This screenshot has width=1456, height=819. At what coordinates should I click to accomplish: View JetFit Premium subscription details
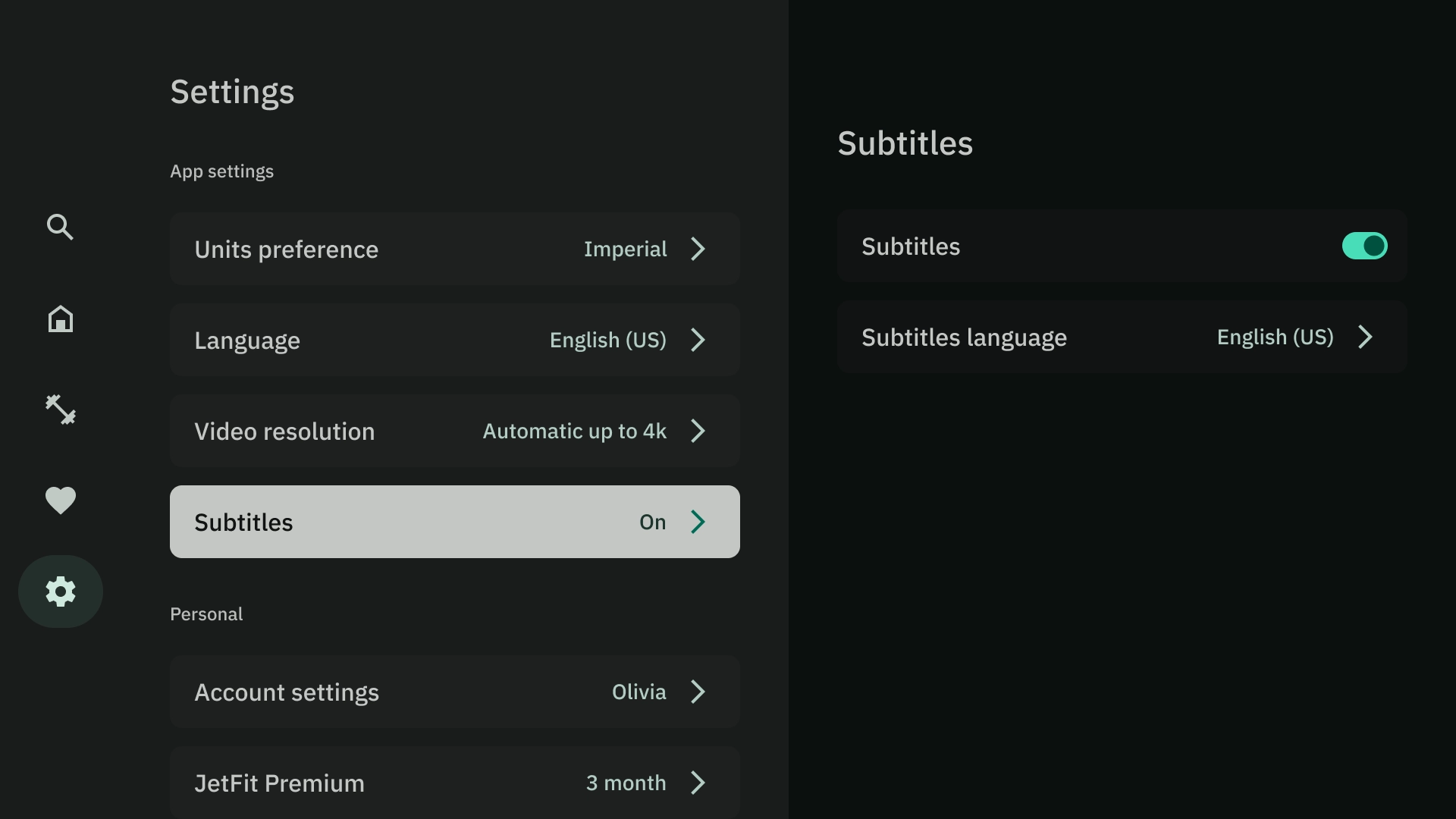click(455, 783)
